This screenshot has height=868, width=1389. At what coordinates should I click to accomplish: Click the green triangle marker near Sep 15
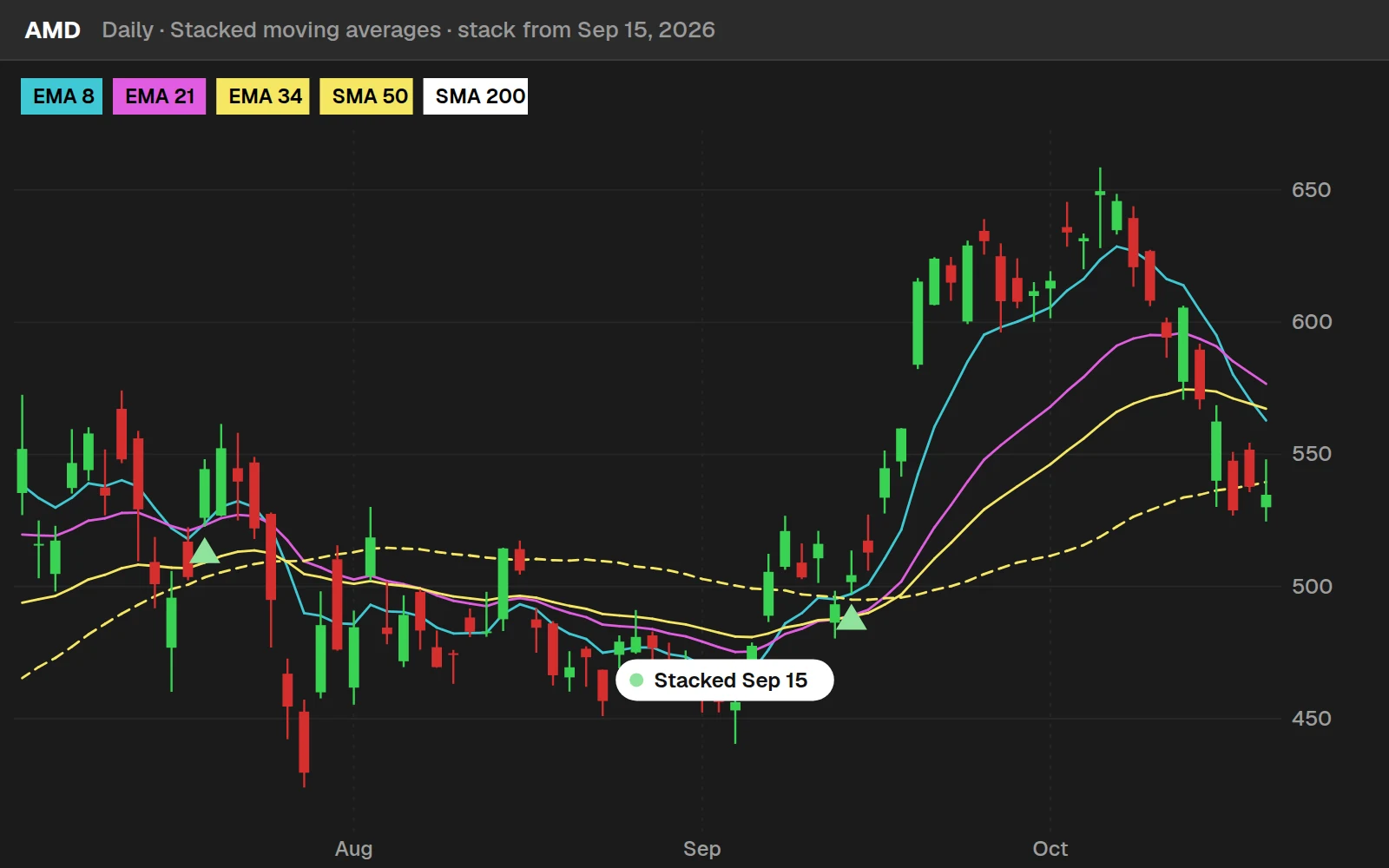[x=852, y=618]
